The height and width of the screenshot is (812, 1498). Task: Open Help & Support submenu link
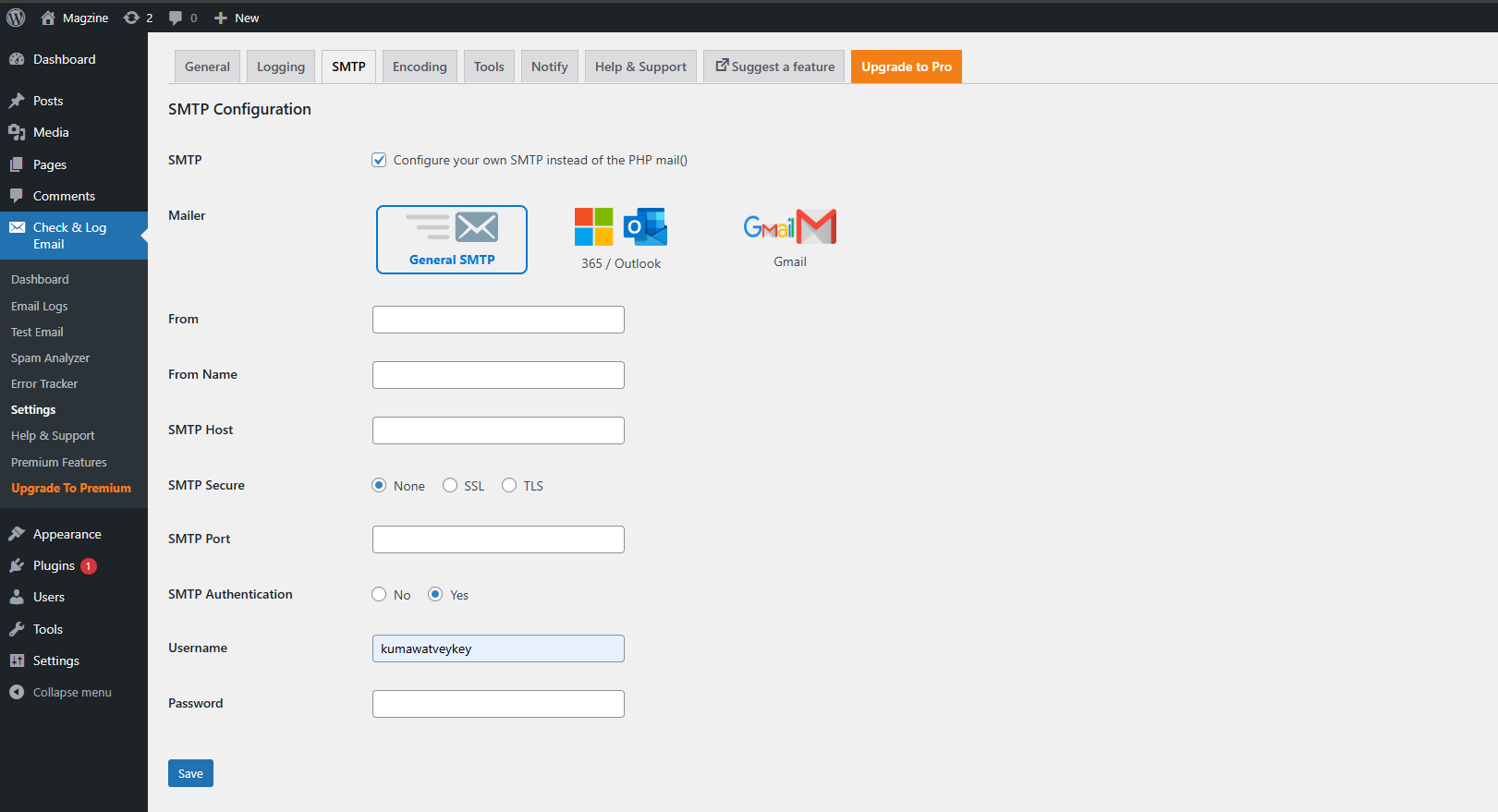[53, 435]
